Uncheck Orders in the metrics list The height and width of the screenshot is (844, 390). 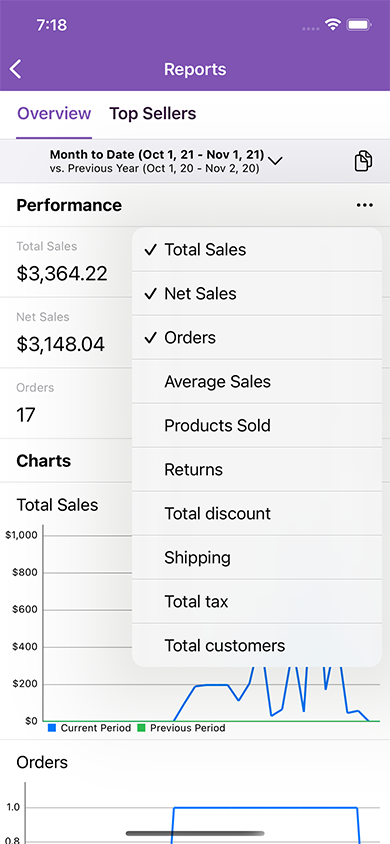click(257, 337)
